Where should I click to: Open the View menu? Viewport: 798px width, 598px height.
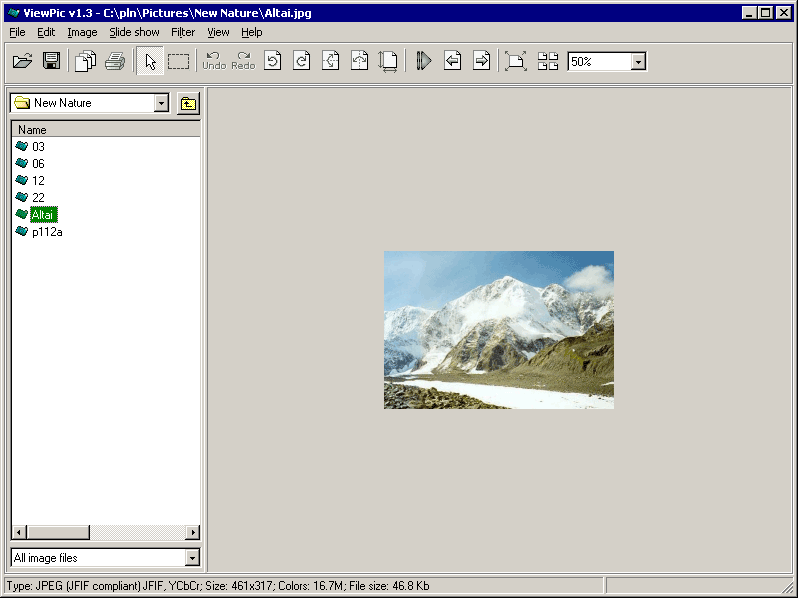pos(218,32)
